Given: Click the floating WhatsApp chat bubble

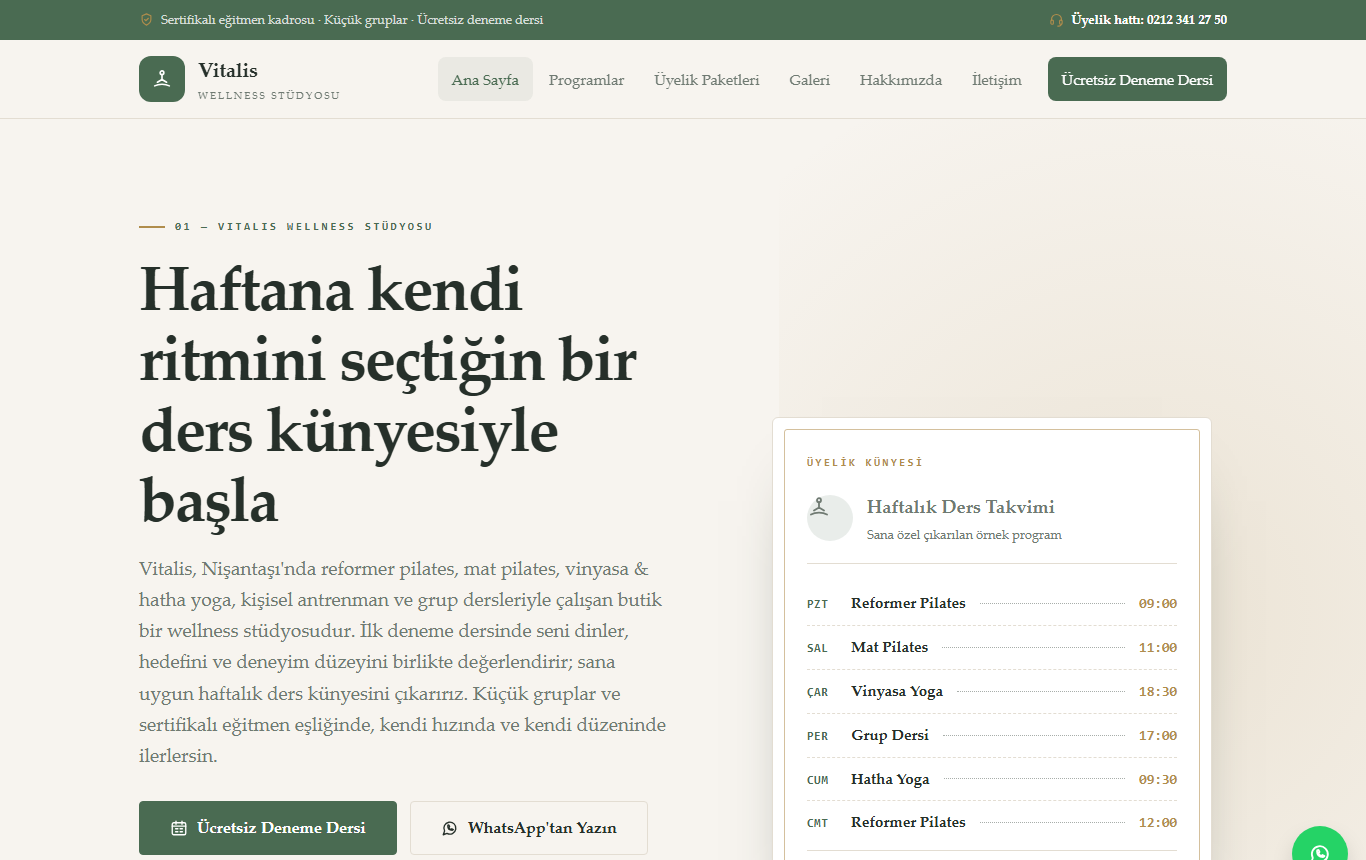Looking at the screenshot, I should [1320, 843].
